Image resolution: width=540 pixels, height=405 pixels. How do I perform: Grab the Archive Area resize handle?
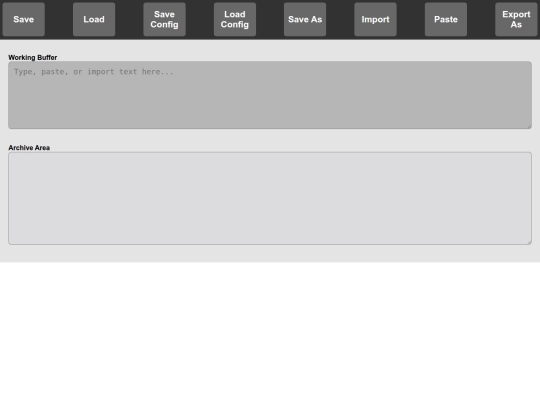[529, 242]
